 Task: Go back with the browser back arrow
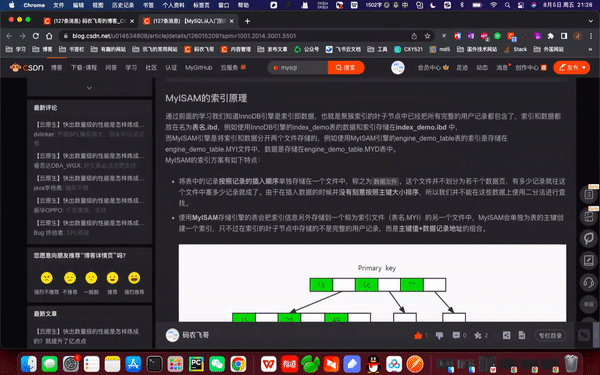(x=9, y=36)
